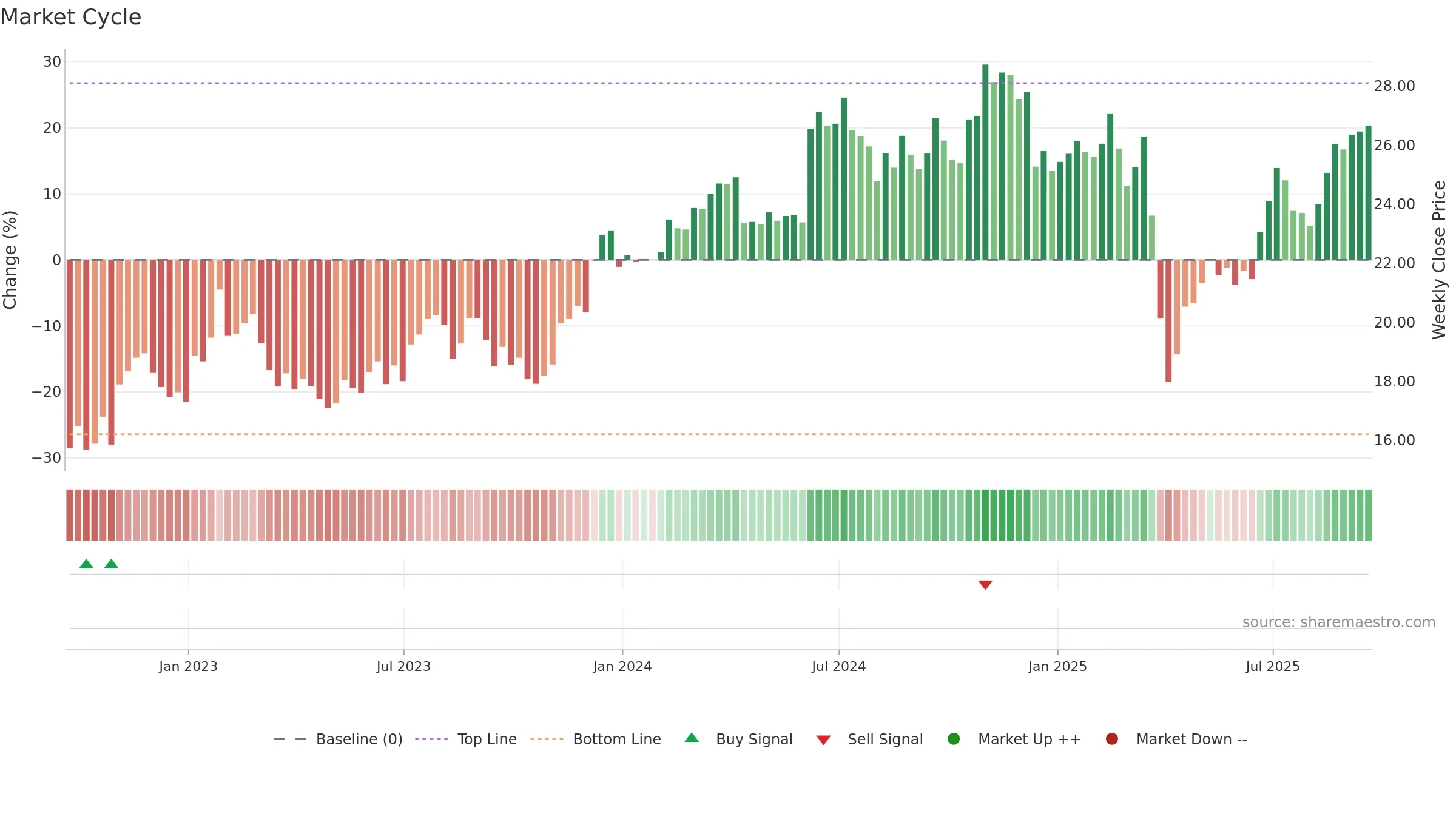This screenshot has height=819, width=1456.
Task: Toggle the Bottom Line legend label
Action: [x=617, y=739]
